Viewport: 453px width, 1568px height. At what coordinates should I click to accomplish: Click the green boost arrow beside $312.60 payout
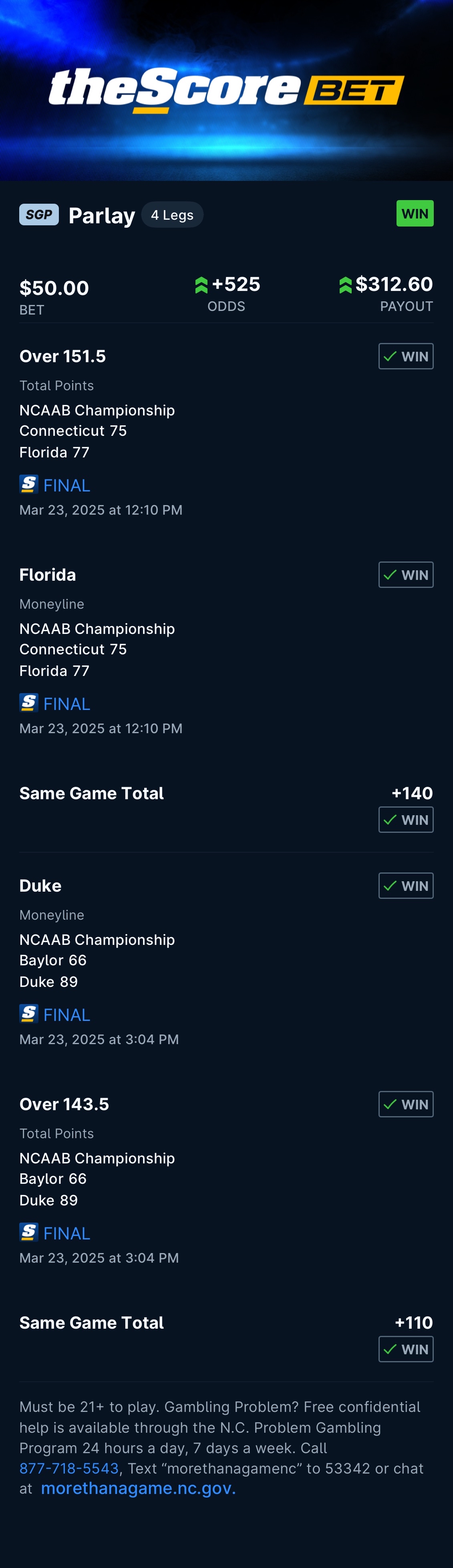pos(345,285)
